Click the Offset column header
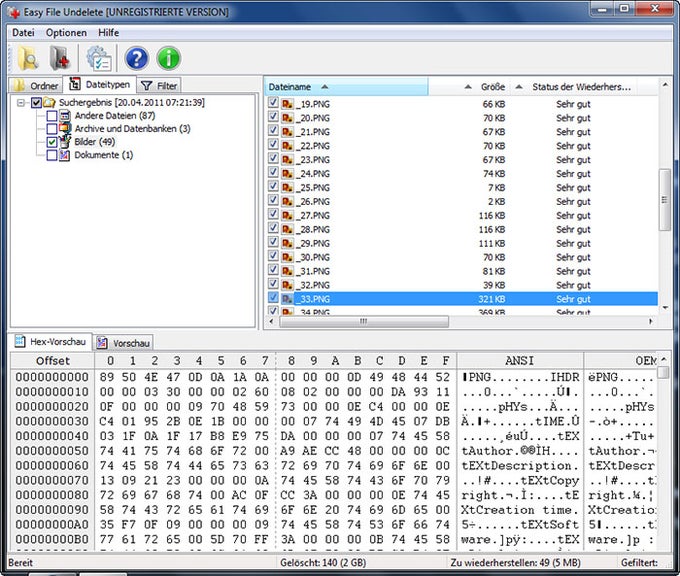 click(52, 361)
